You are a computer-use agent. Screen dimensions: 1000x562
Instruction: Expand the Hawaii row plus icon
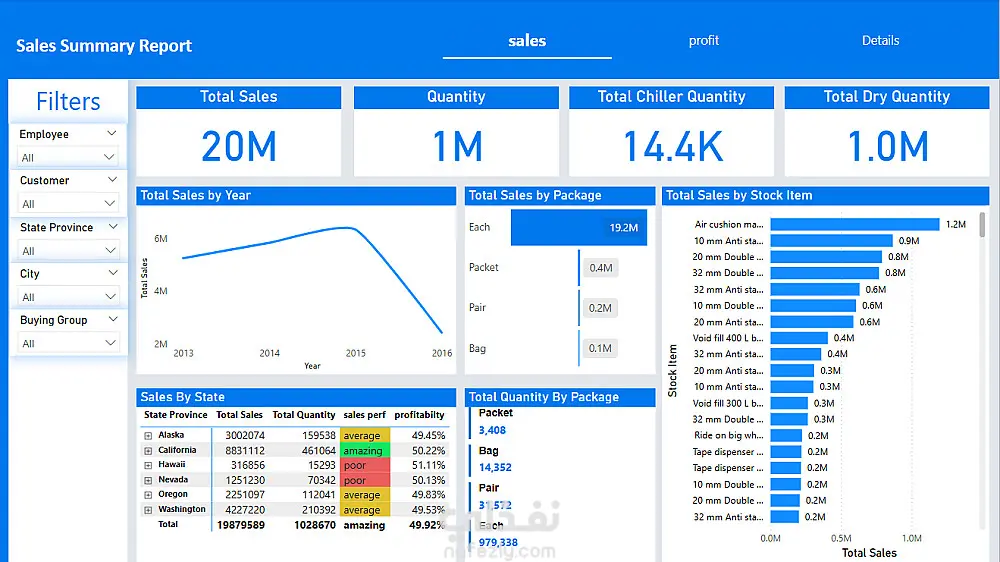coord(148,465)
